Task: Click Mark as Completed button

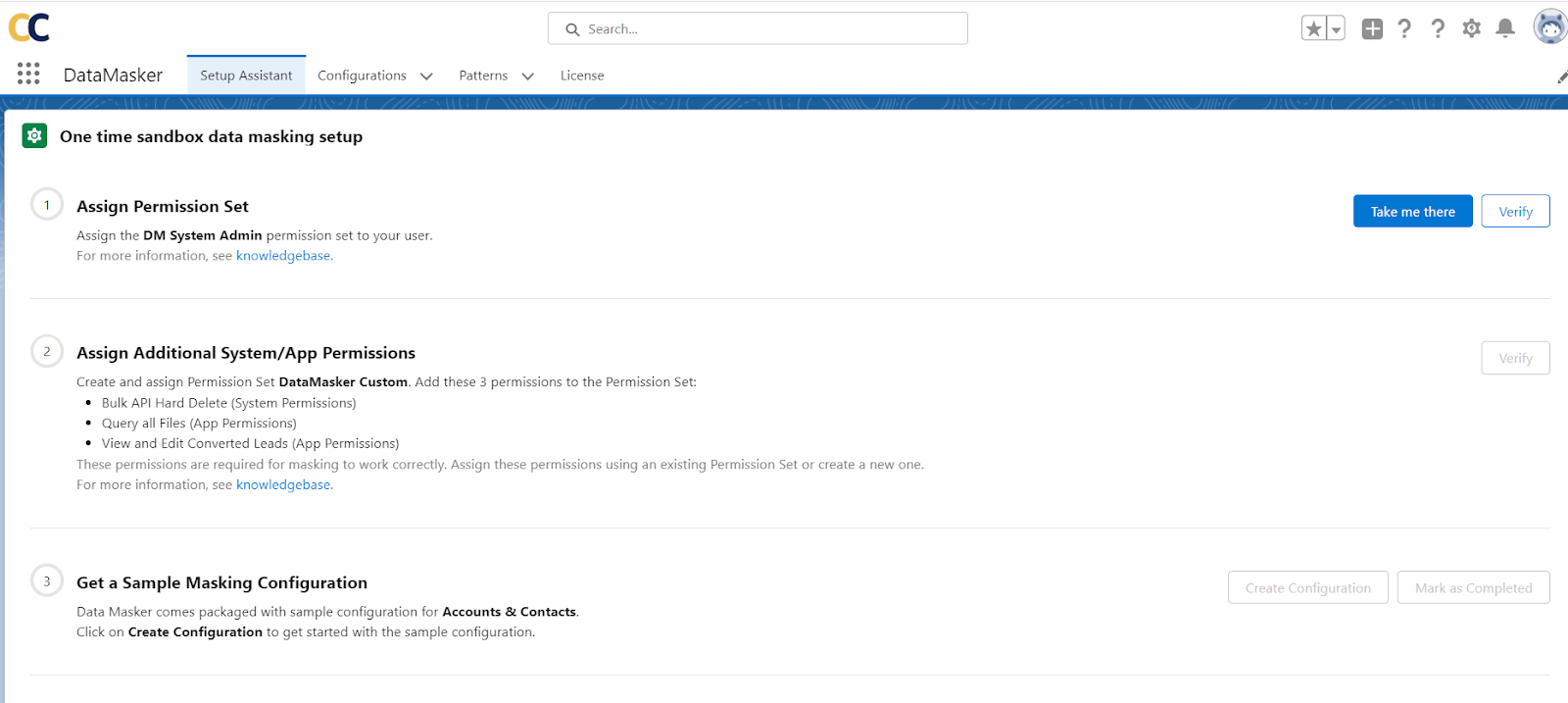Action: [x=1473, y=588]
